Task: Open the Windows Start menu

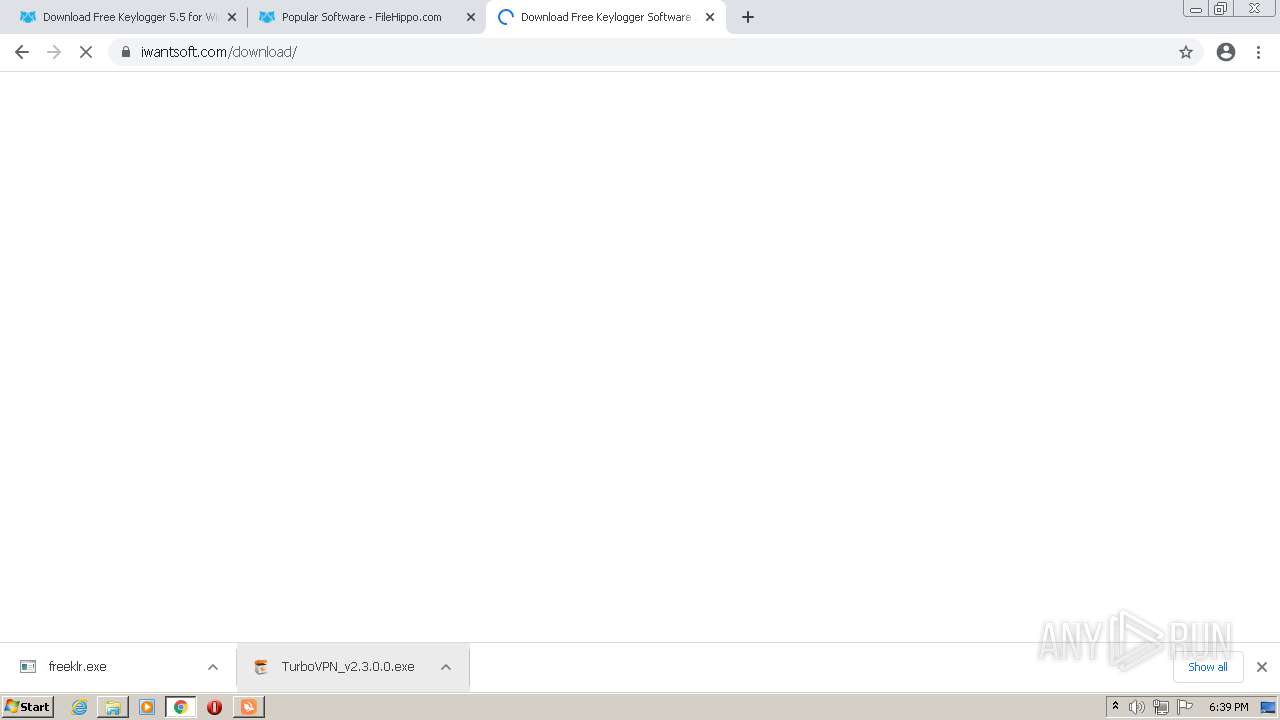Action: [x=28, y=706]
